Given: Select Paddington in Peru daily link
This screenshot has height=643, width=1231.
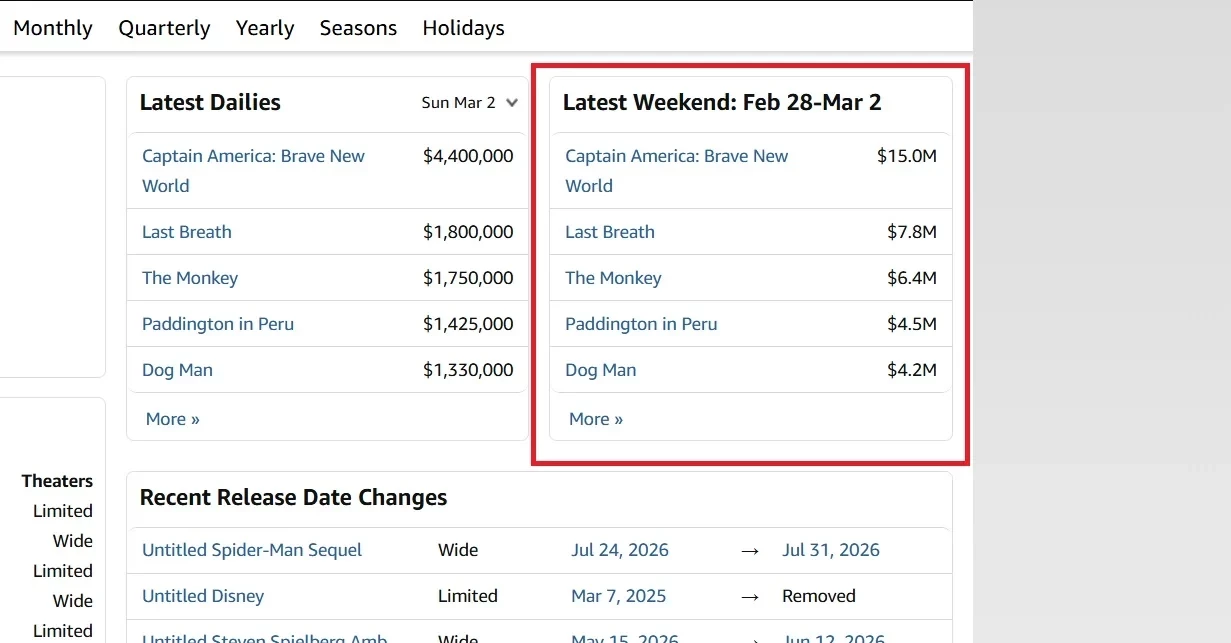Looking at the screenshot, I should coord(218,324).
